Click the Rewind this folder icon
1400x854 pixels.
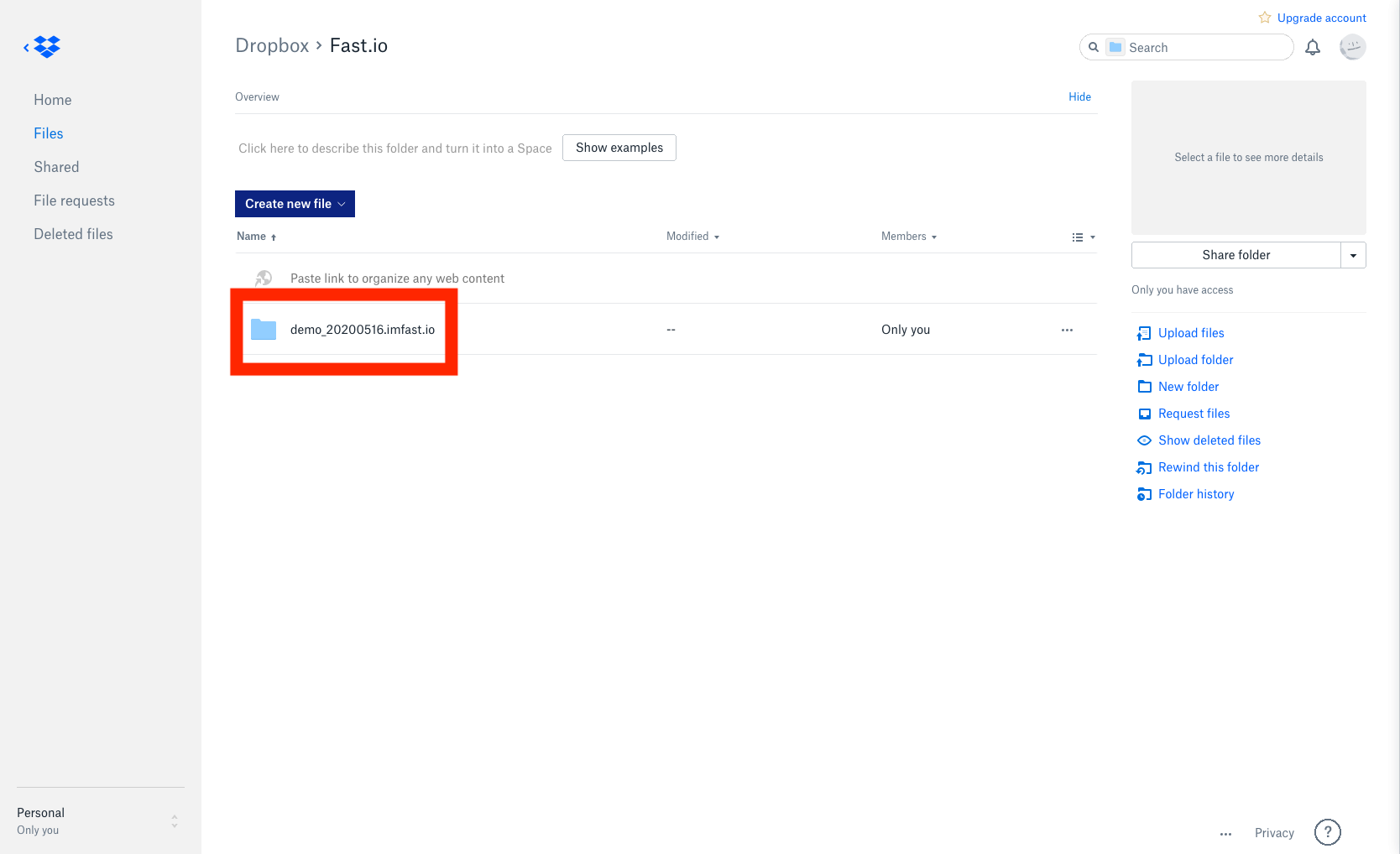point(1144,467)
